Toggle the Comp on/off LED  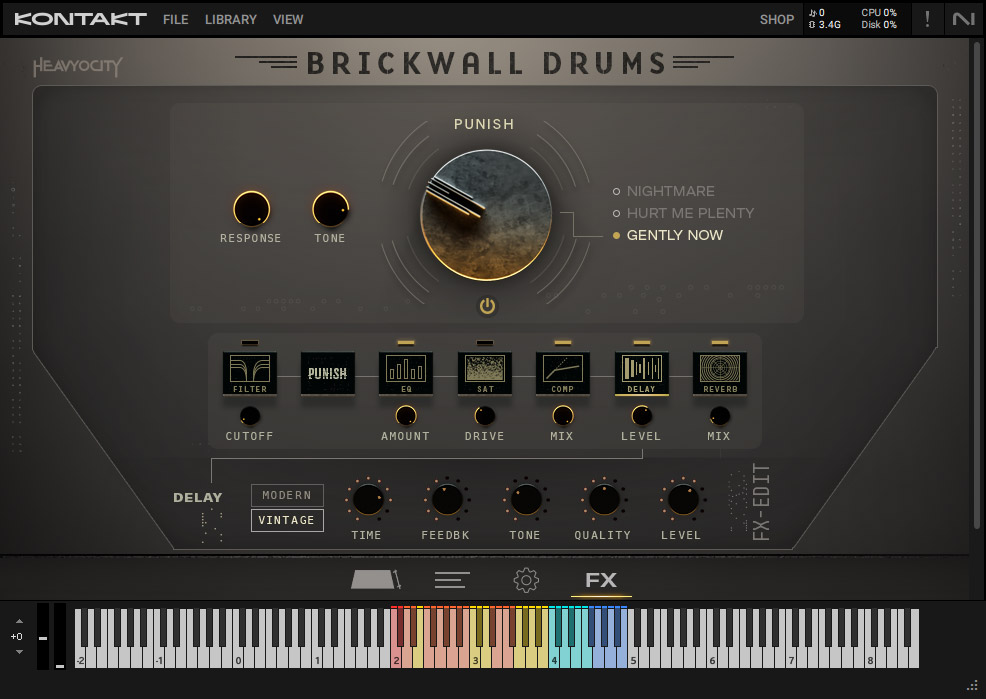coord(563,343)
